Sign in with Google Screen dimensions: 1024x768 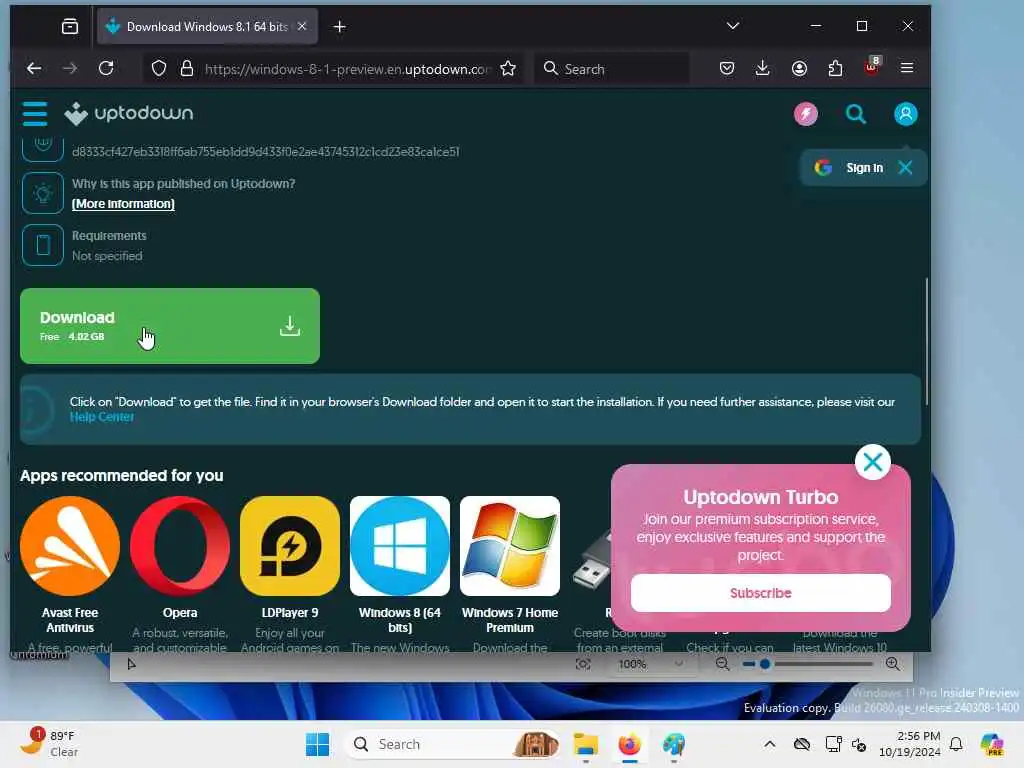[849, 168]
